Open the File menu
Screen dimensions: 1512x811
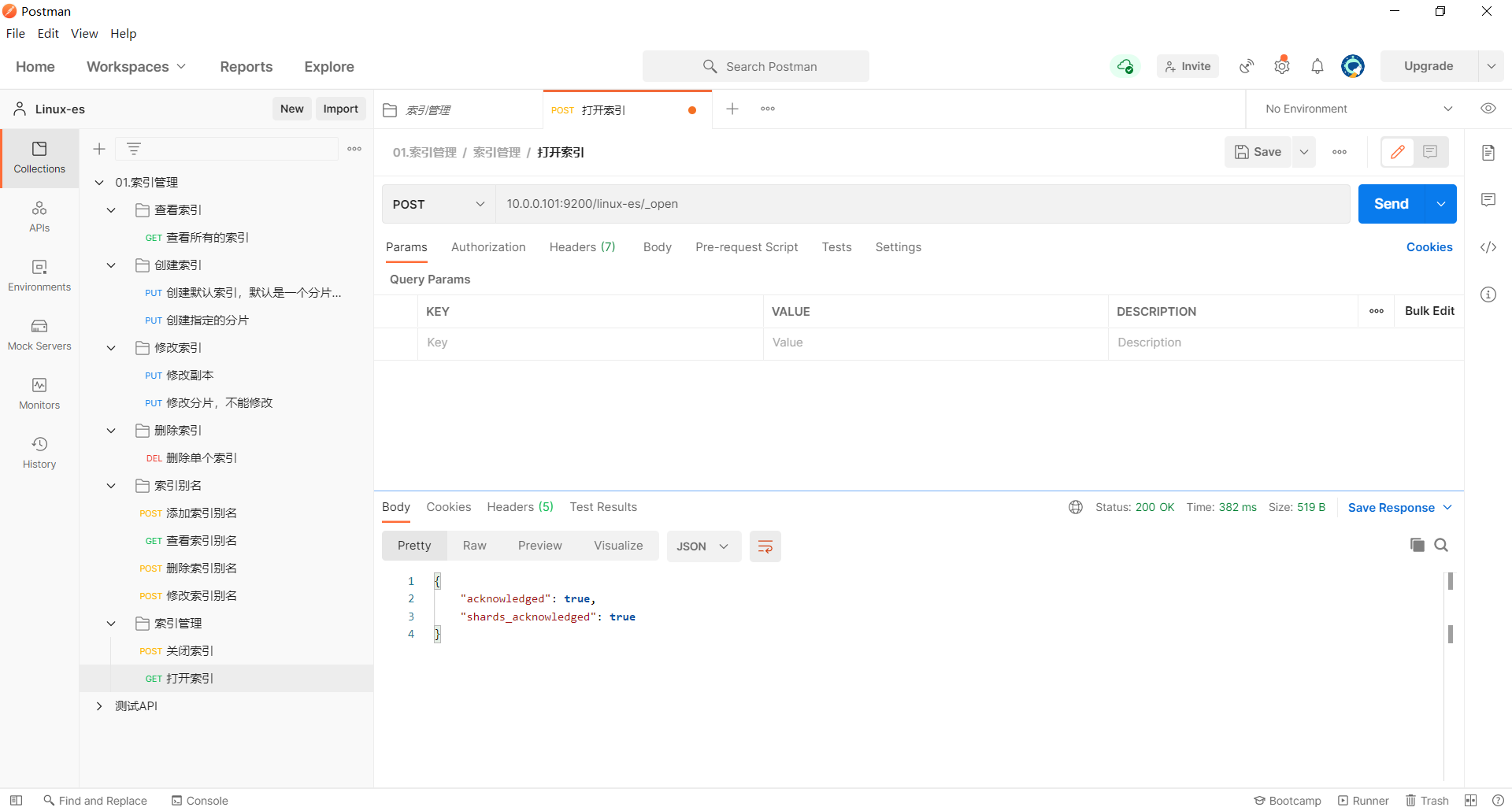(16, 33)
